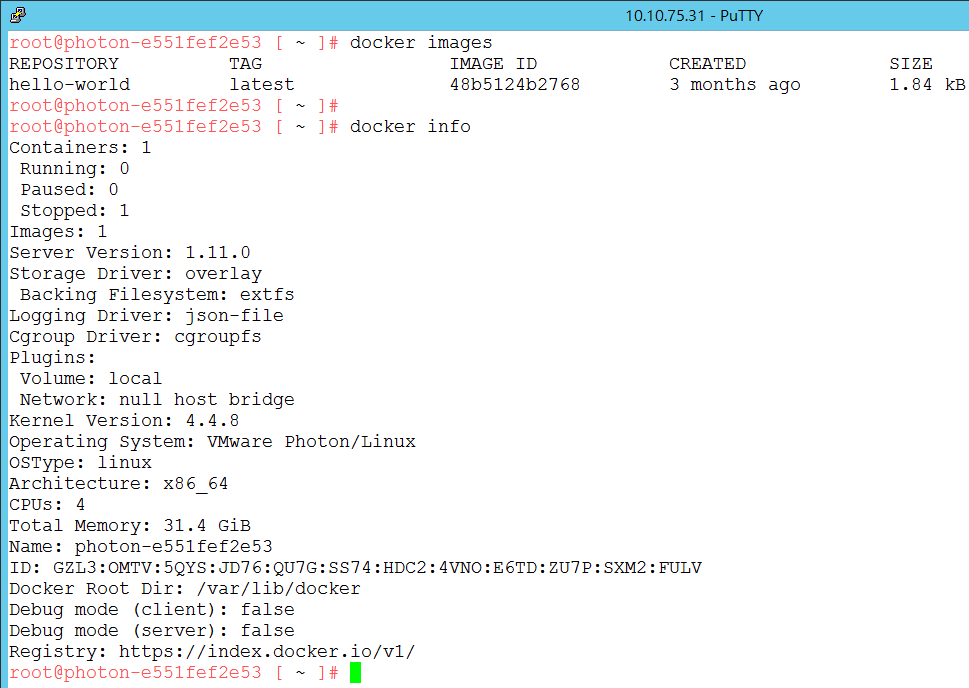Click 'VMware Photon/Linux' operating system text

(311, 442)
